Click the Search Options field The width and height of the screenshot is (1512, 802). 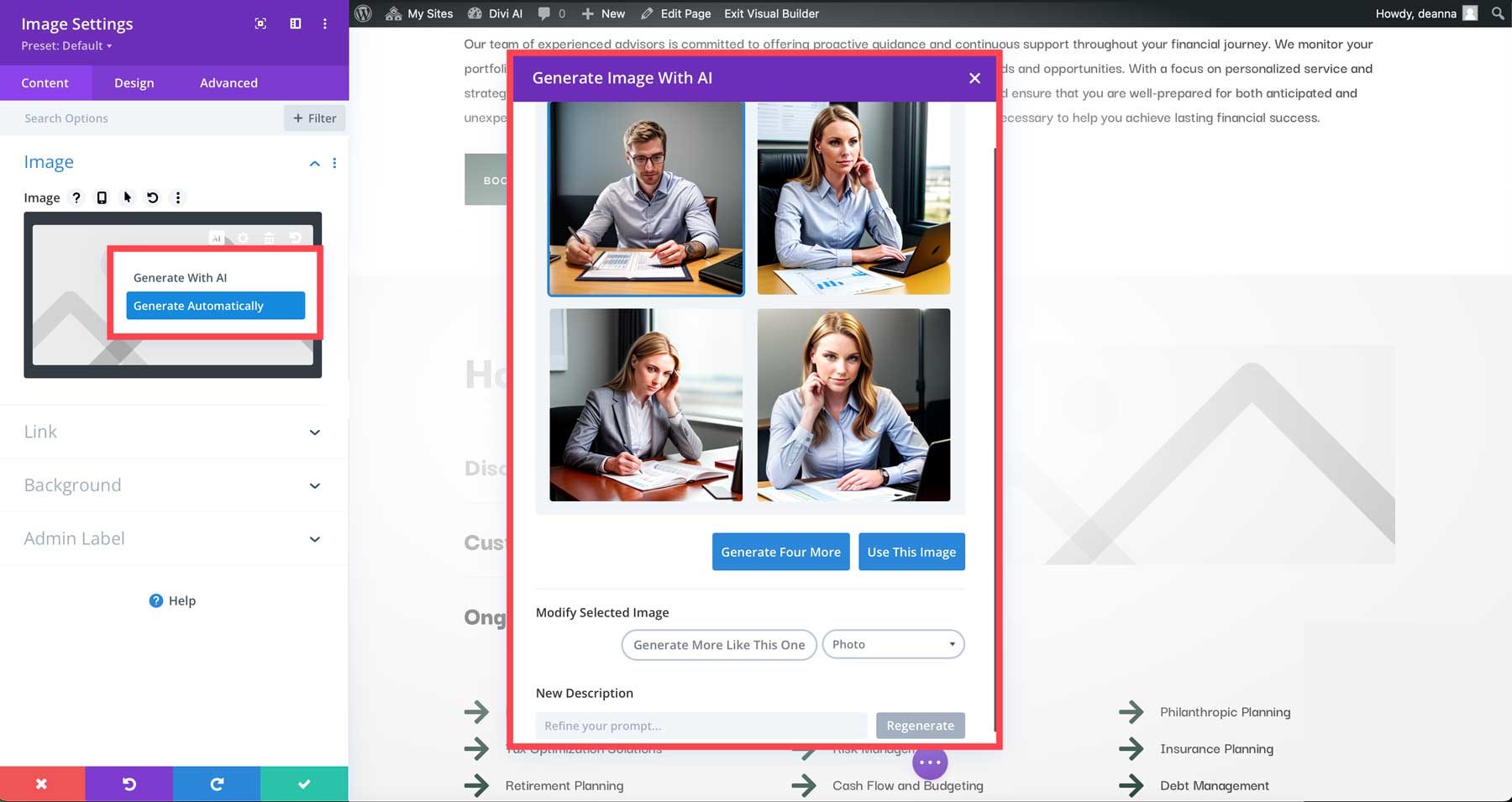143,118
